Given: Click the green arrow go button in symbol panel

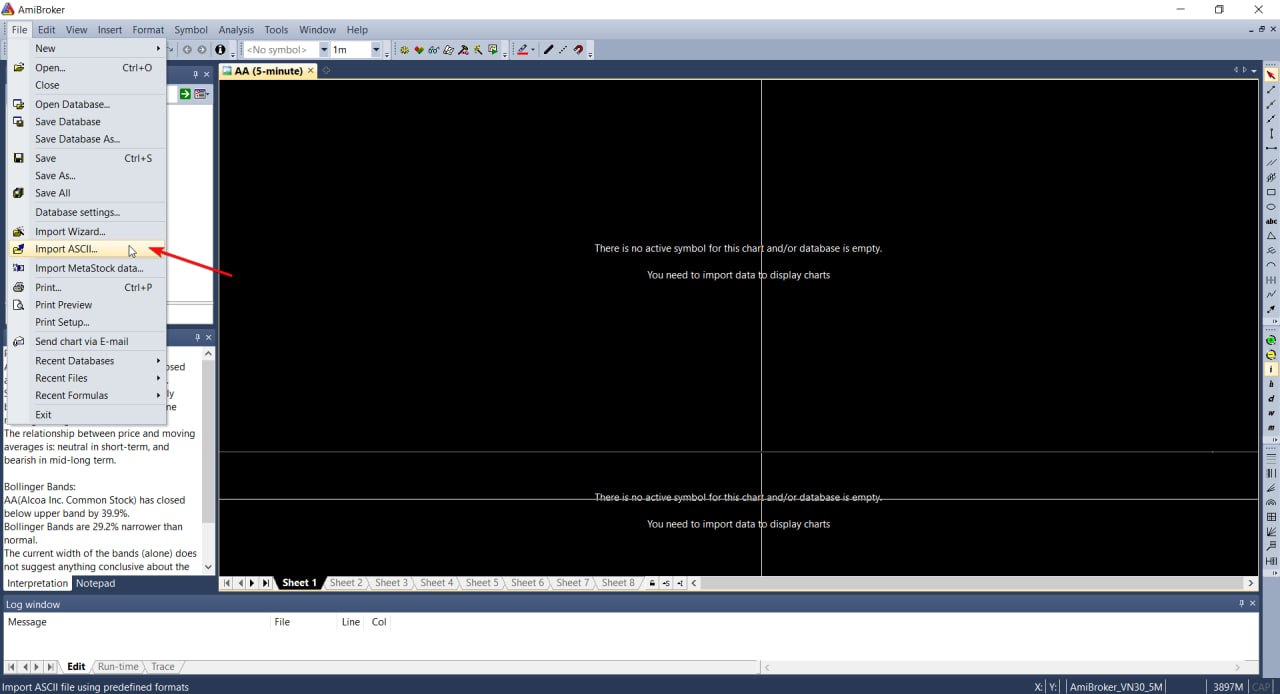Looking at the screenshot, I should tap(185, 94).
